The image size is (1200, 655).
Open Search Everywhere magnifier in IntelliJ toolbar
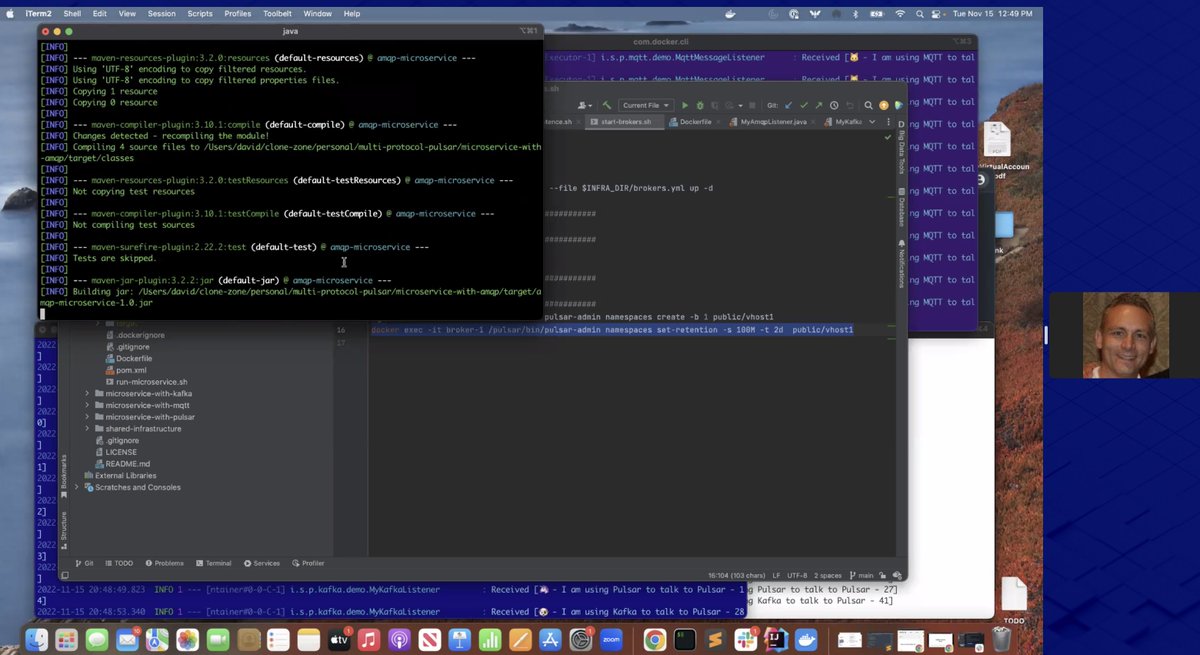coord(869,105)
